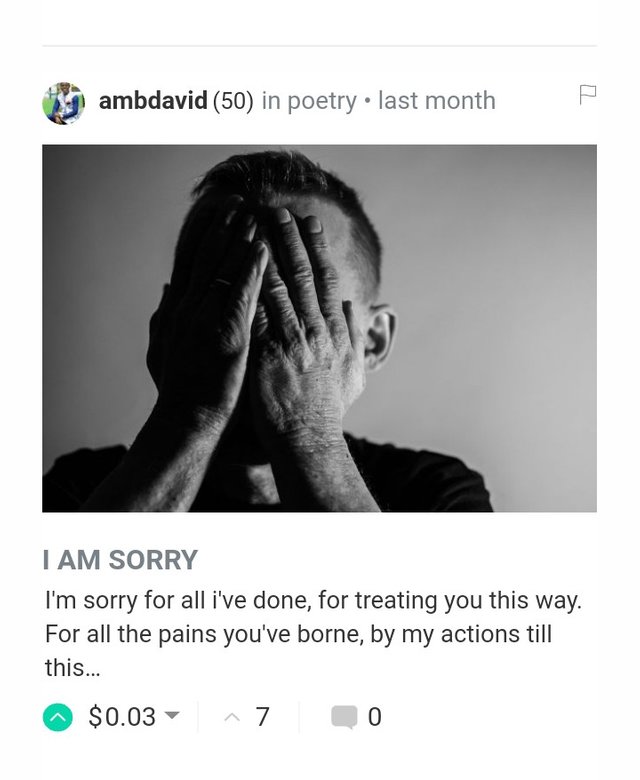The width and height of the screenshot is (640, 780).
Task: Open the ambdavid author profile link
Action: [x=153, y=101]
